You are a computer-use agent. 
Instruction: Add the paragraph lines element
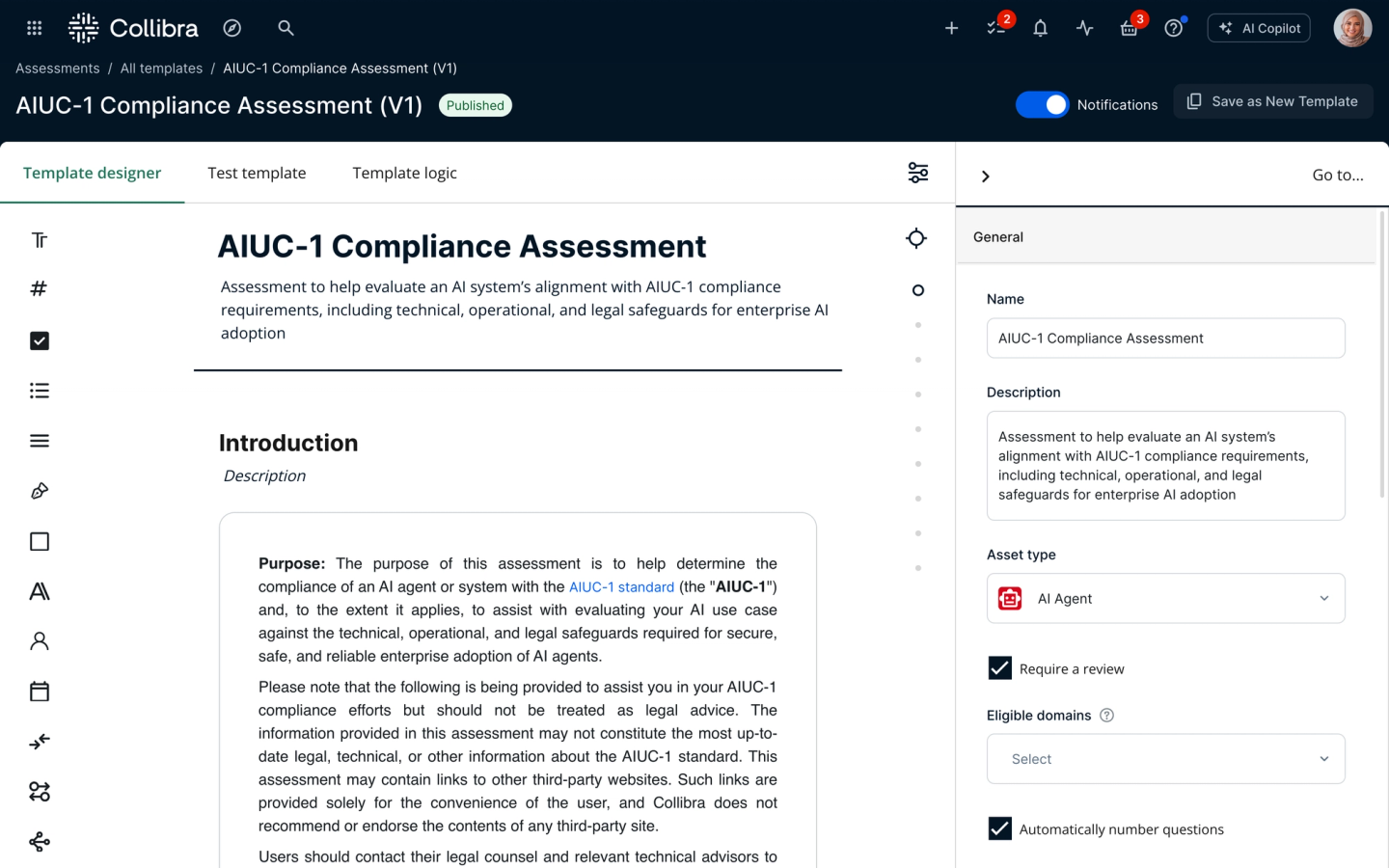[40, 441]
